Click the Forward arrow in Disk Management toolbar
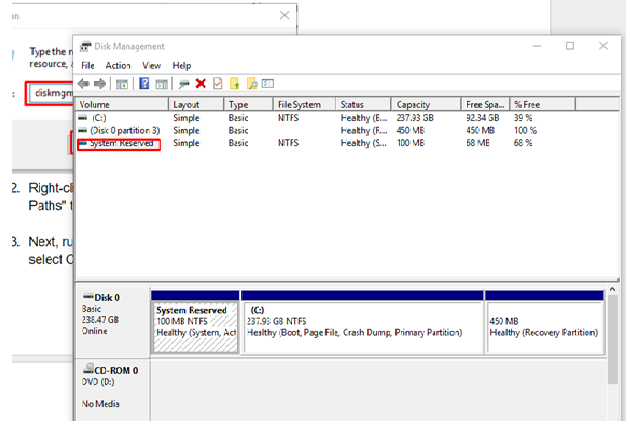630x427 pixels. [x=100, y=84]
